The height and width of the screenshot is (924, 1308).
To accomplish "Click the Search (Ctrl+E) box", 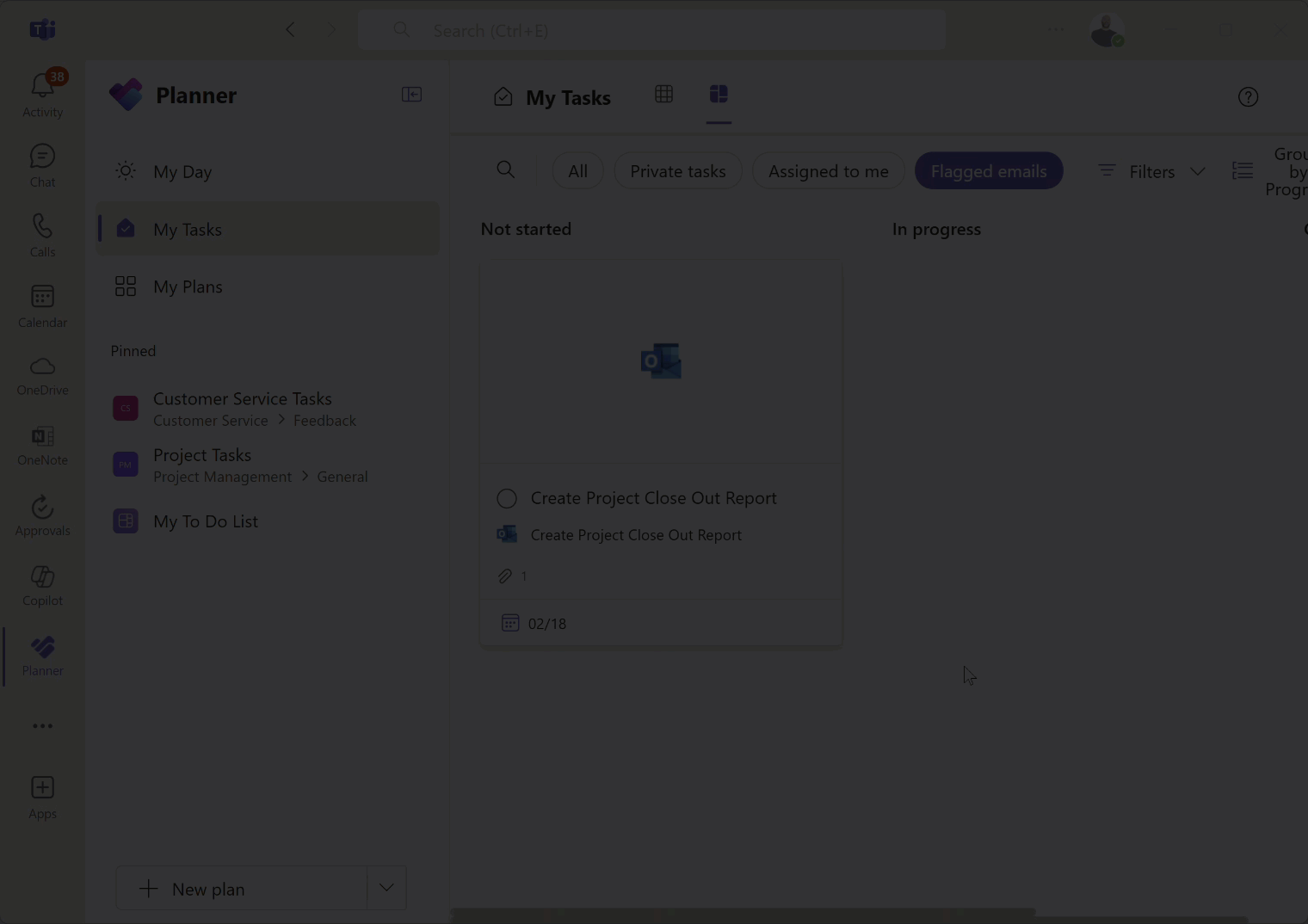I will point(651,30).
